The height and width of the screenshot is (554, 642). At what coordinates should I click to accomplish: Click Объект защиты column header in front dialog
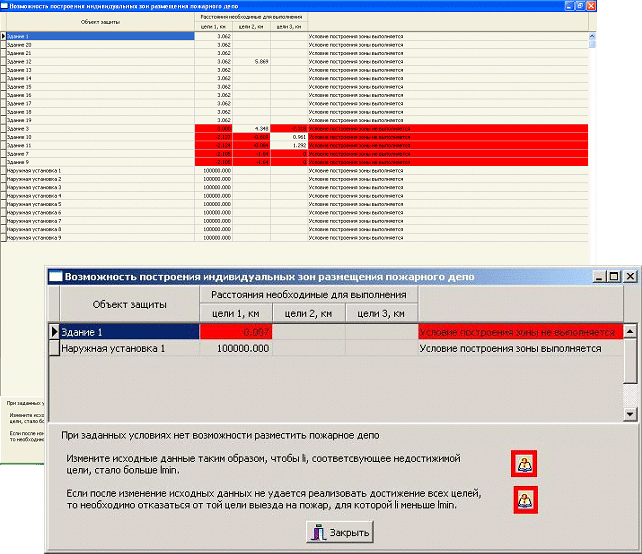[x=129, y=304]
